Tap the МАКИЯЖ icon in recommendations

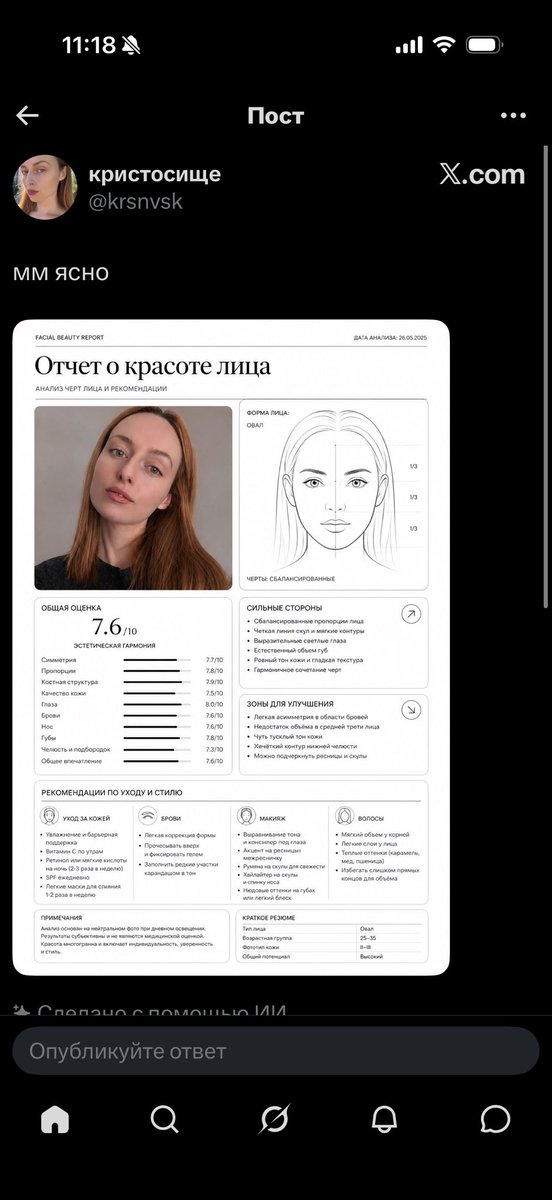(x=246, y=816)
